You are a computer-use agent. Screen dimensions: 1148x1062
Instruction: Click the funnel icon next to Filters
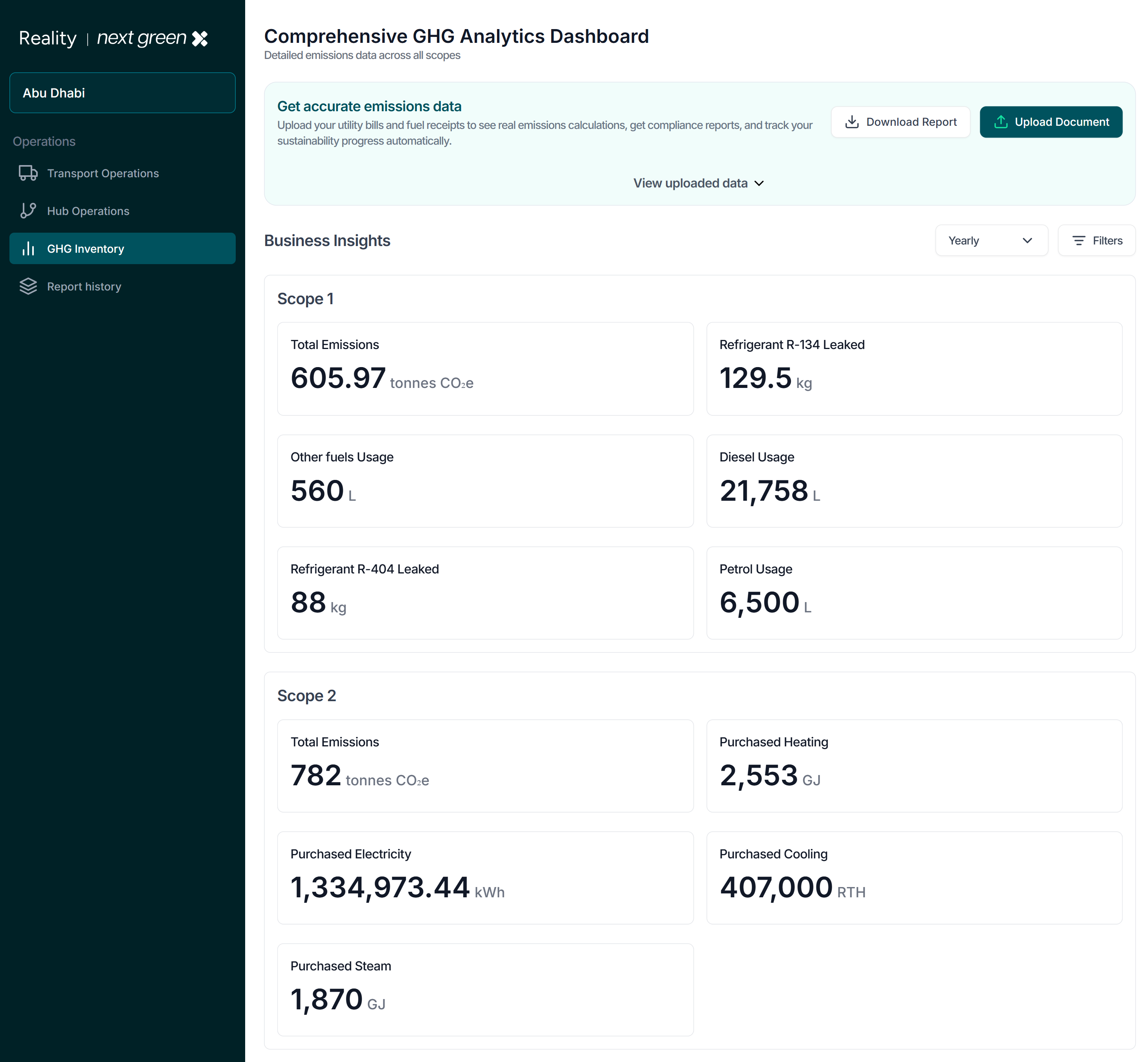(1078, 240)
